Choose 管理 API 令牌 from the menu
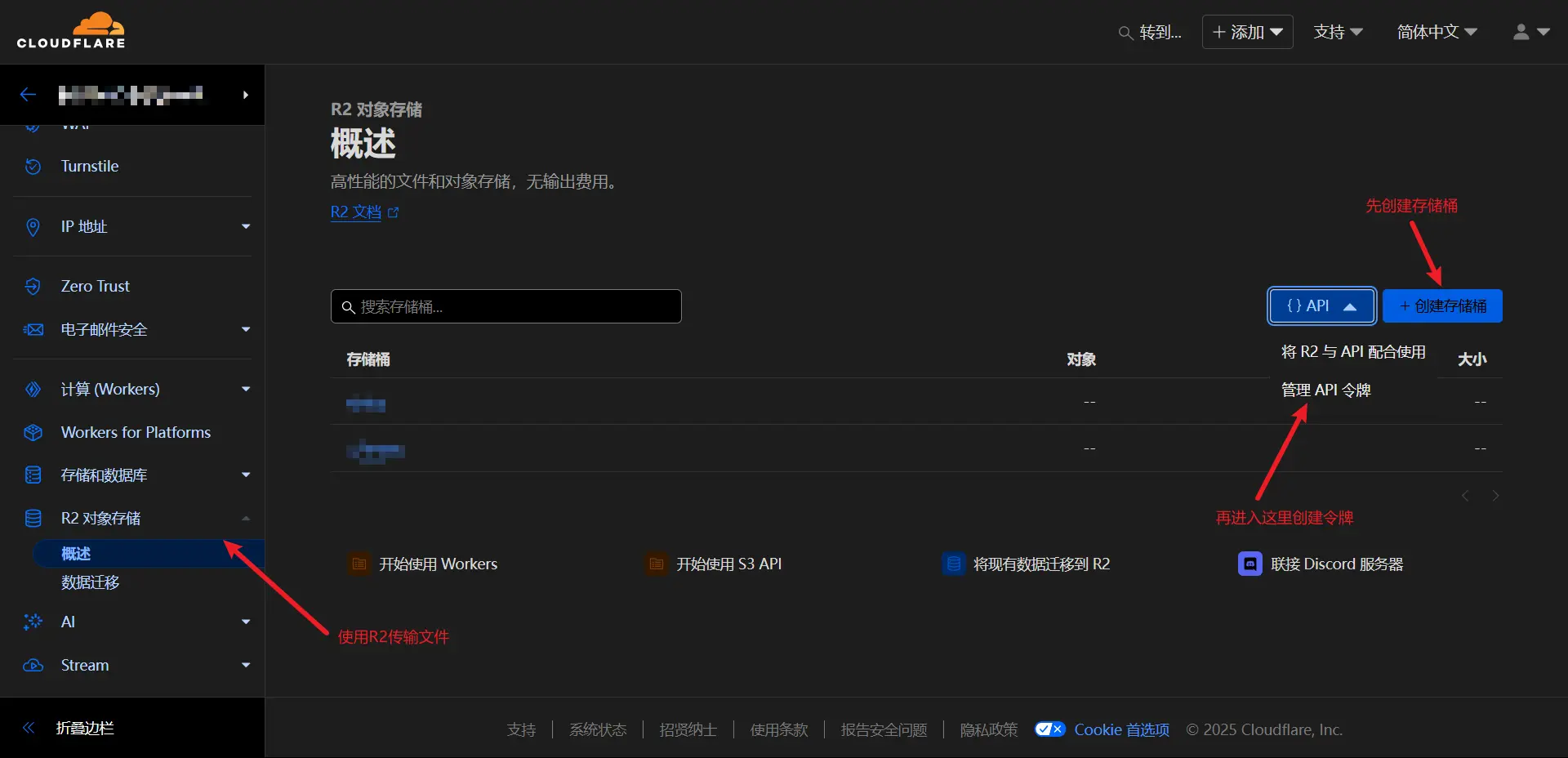 (x=1325, y=390)
